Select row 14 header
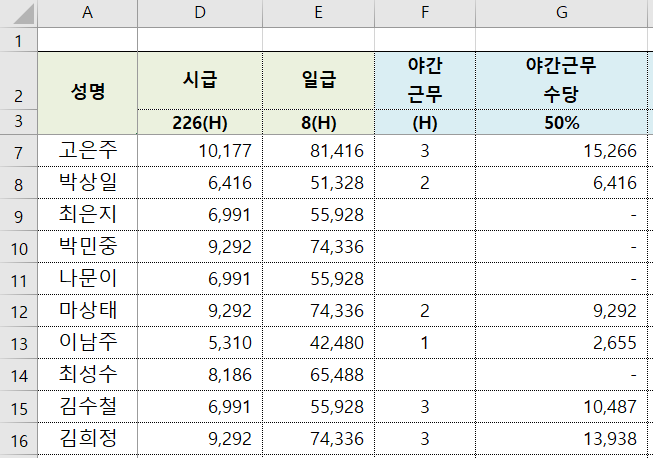This screenshot has width=653, height=458. click(19, 375)
